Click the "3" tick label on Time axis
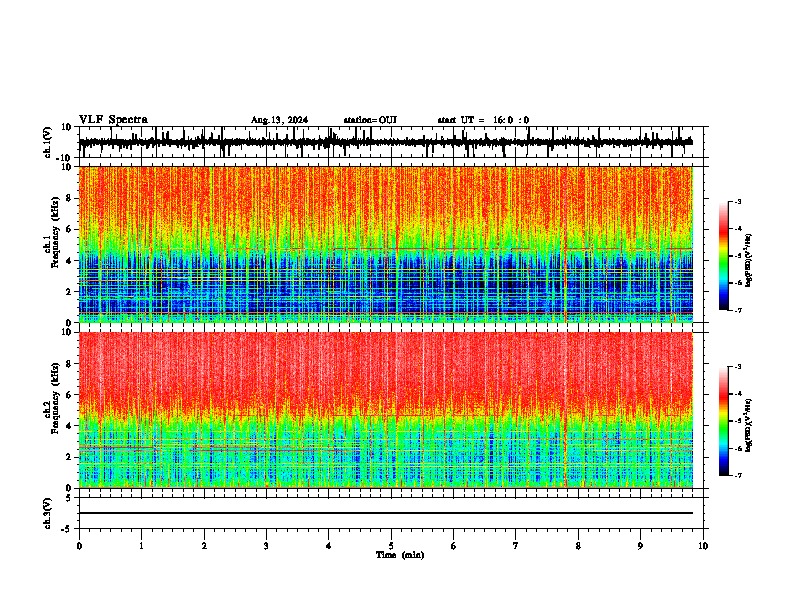This screenshot has height=612, width=792. 266,546
